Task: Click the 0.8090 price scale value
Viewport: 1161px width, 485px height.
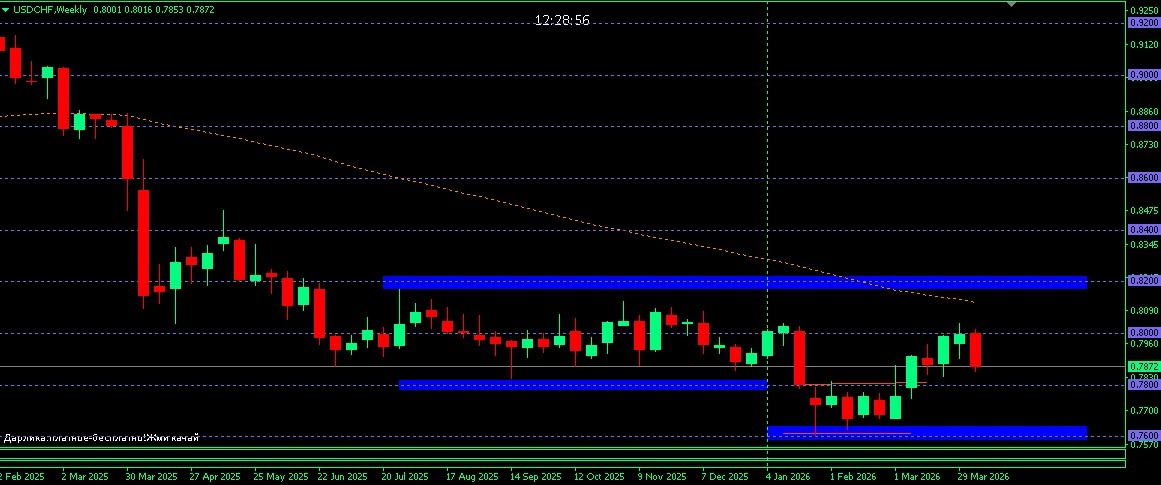Action: coord(1144,310)
